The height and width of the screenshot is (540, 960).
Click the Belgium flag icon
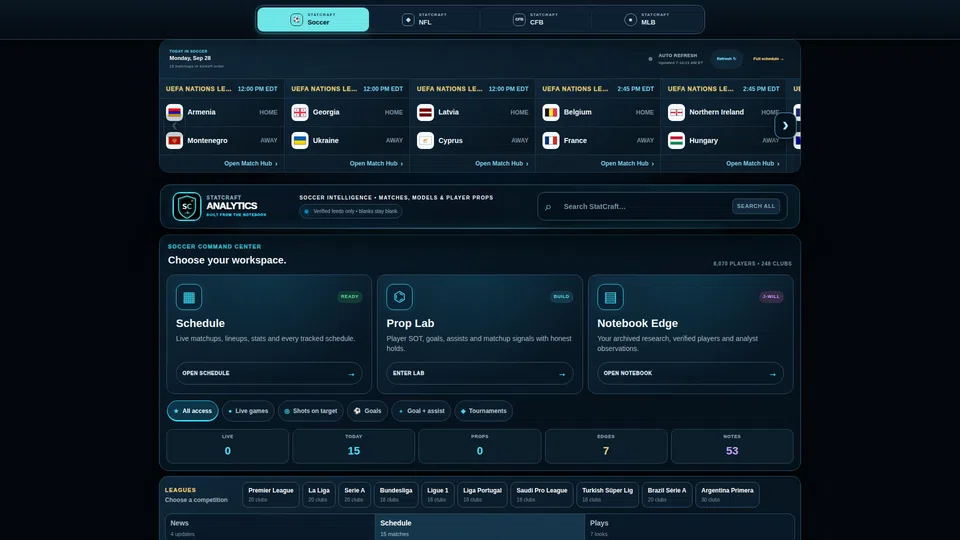[551, 112]
